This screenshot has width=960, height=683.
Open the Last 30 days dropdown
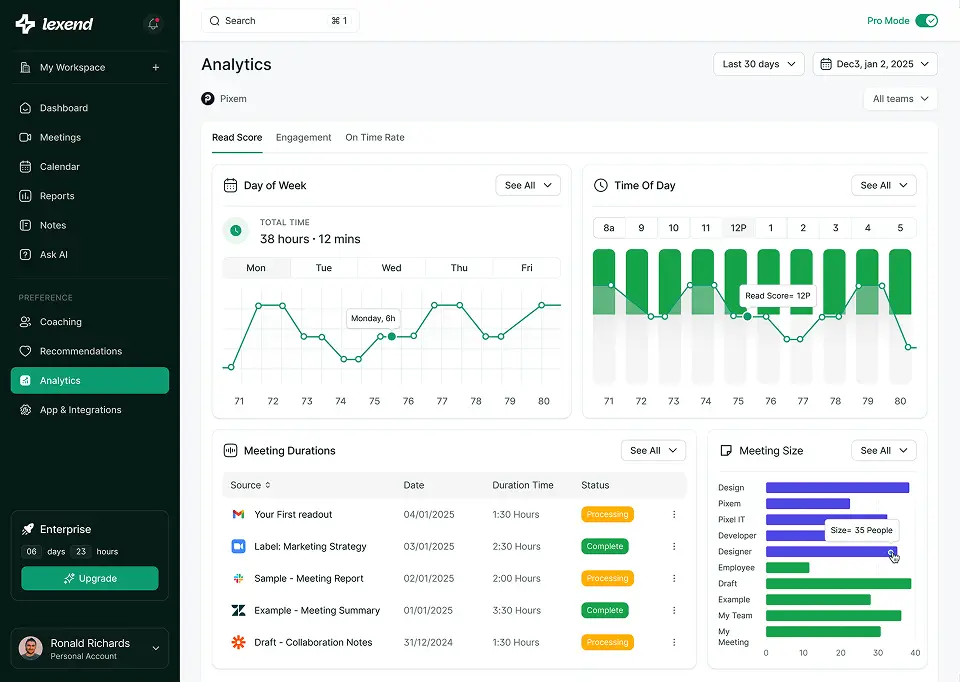(x=759, y=64)
